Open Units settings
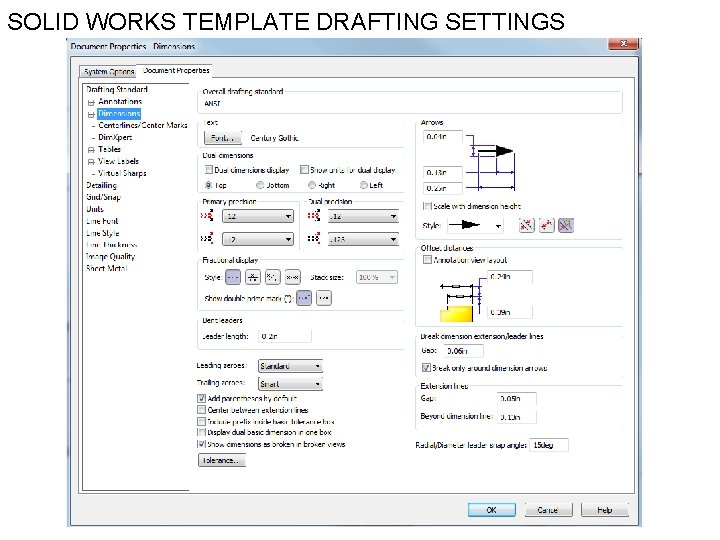Viewport: 720px width, 540px height. [95, 209]
